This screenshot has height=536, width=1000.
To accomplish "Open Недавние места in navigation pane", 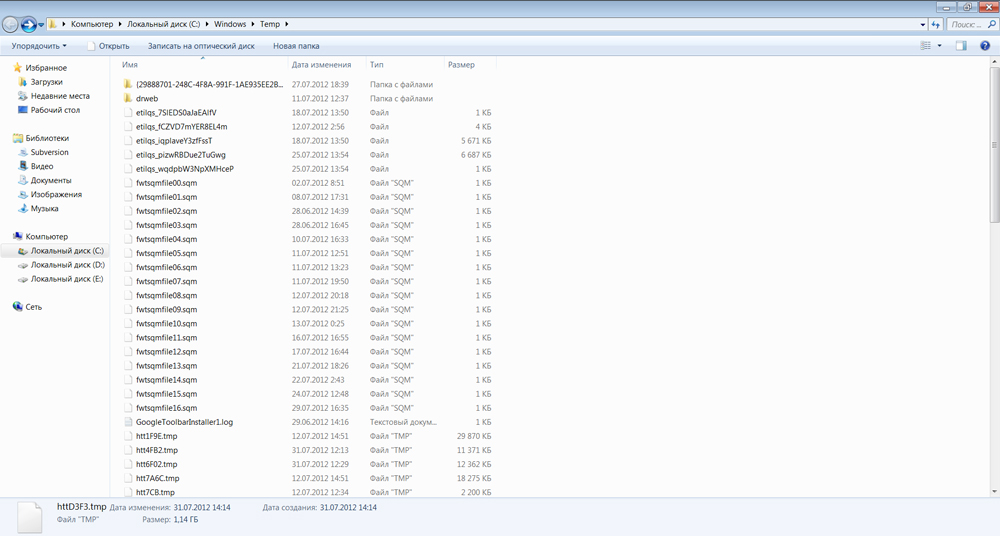I will click(60, 96).
